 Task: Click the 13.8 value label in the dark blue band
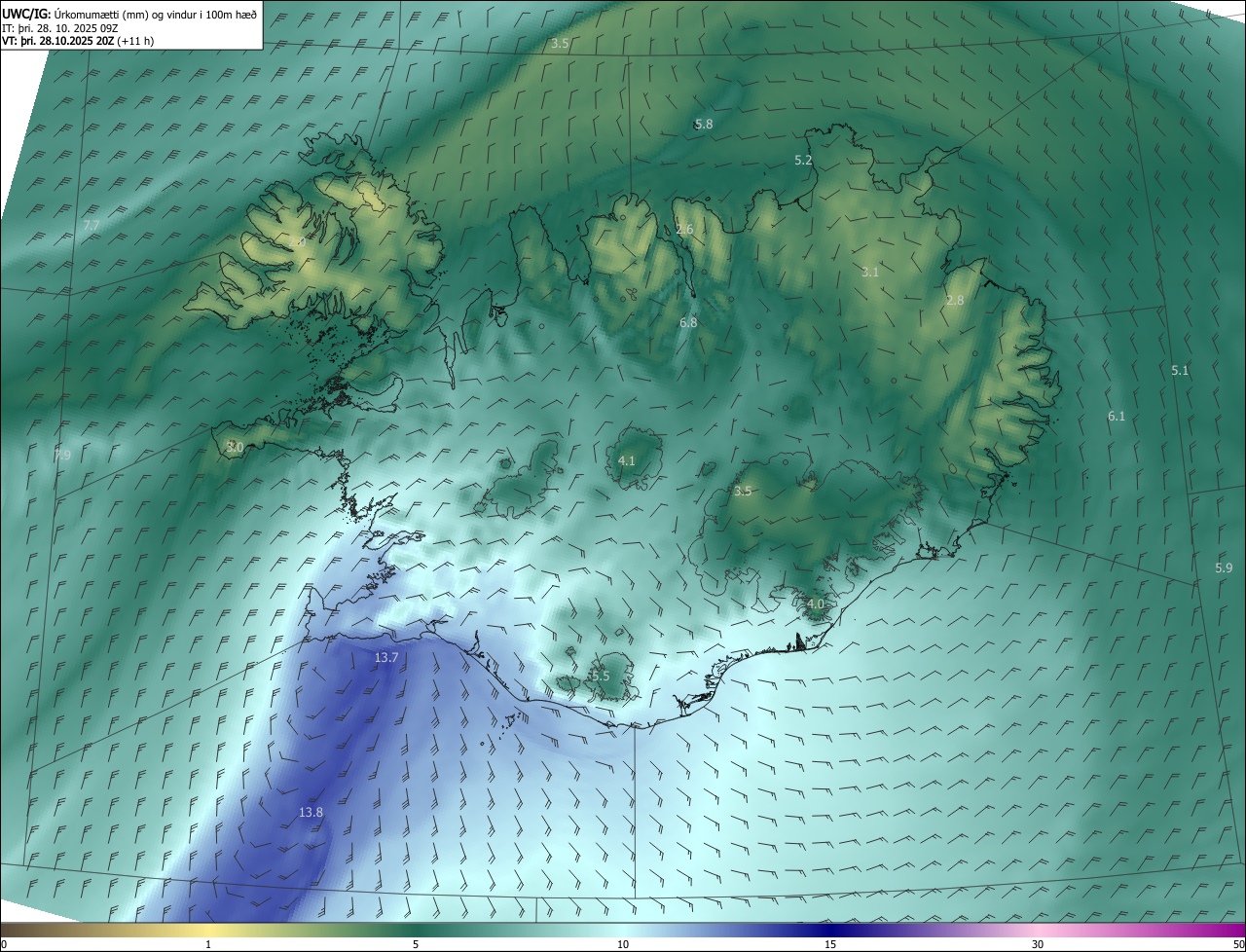click(311, 812)
